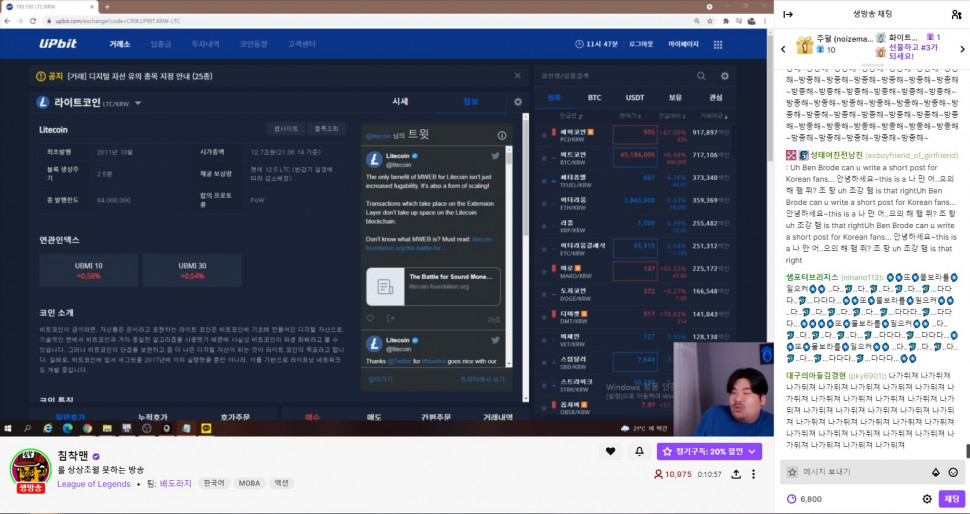Screen dimensions: 970x514
Task: Open the Upbit apps grid icon
Action: [718, 45]
